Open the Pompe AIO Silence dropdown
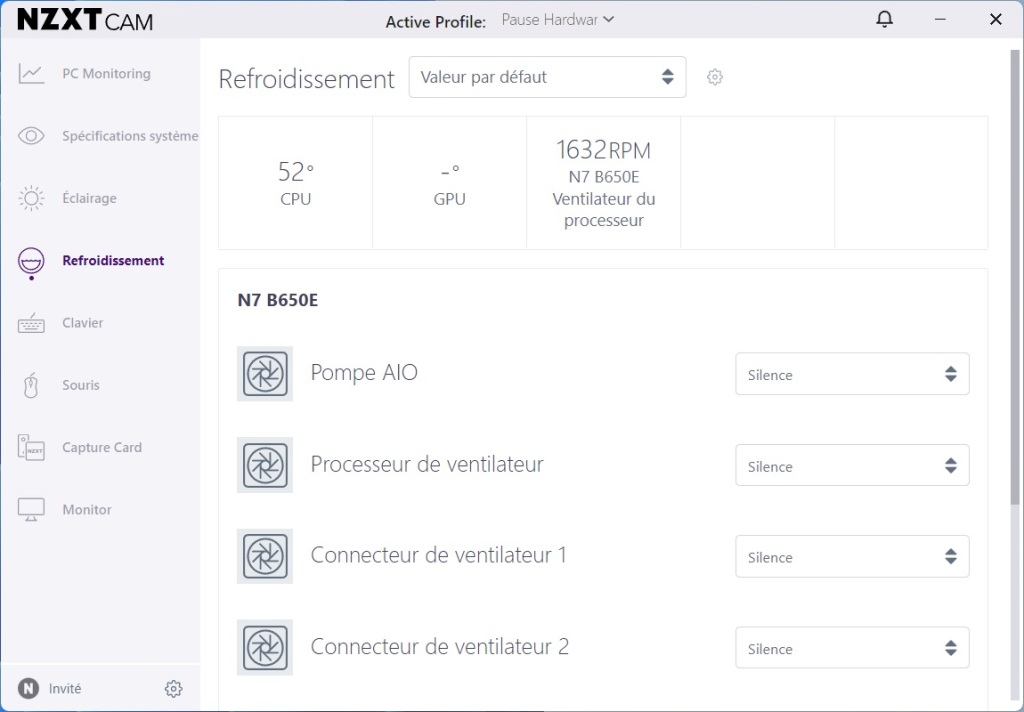Image resolution: width=1024 pixels, height=712 pixels. click(x=852, y=374)
